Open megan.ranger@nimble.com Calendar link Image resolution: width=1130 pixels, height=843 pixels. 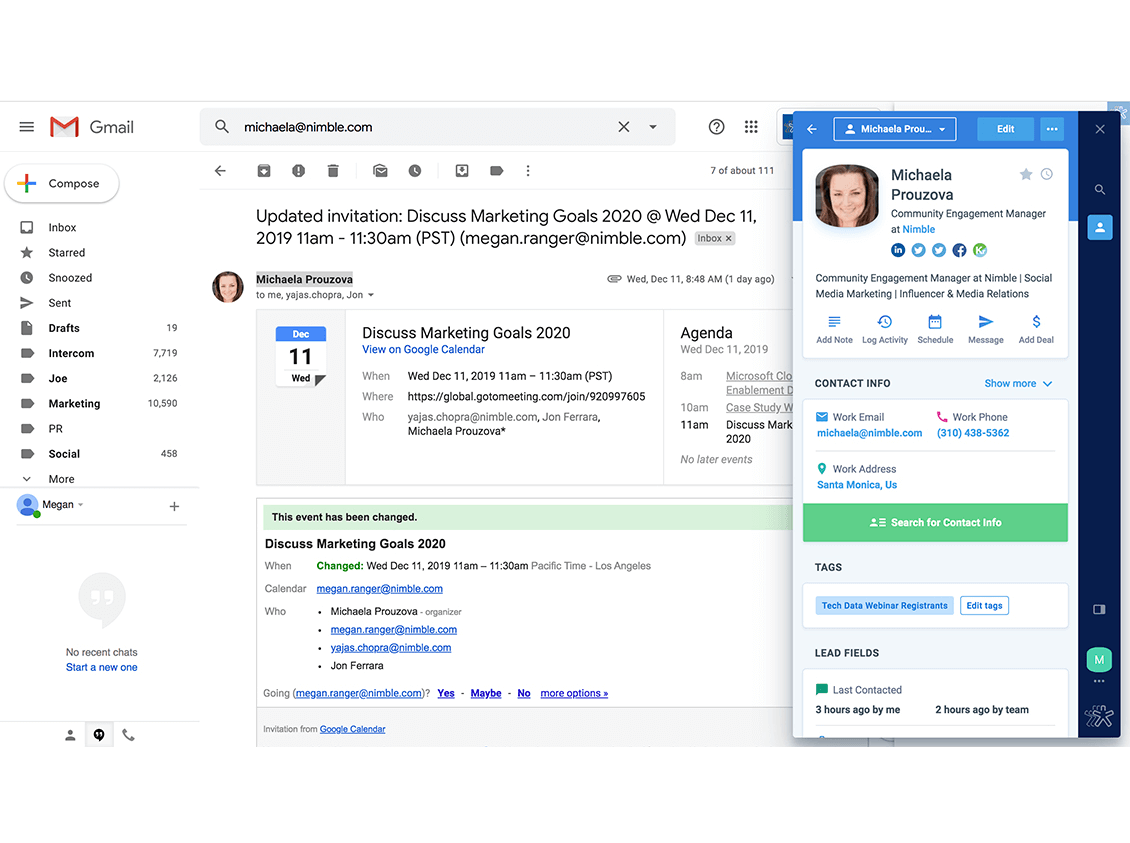(379, 589)
